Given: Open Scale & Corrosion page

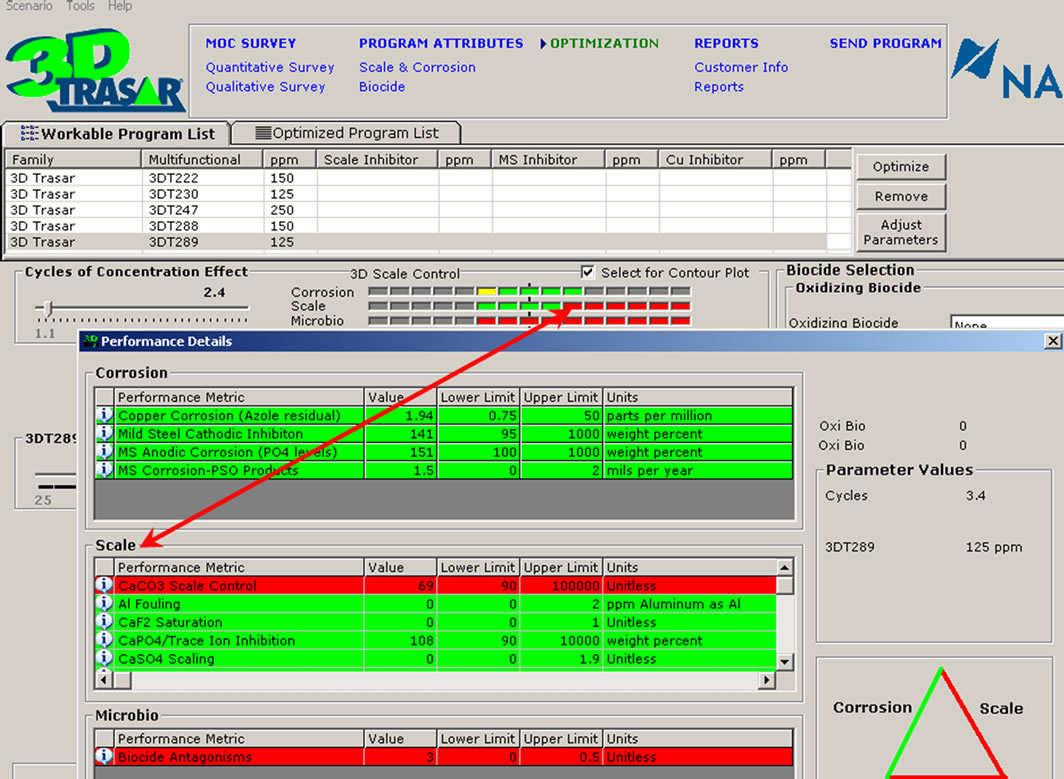Looking at the screenshot, I should (x=417, y=67).
